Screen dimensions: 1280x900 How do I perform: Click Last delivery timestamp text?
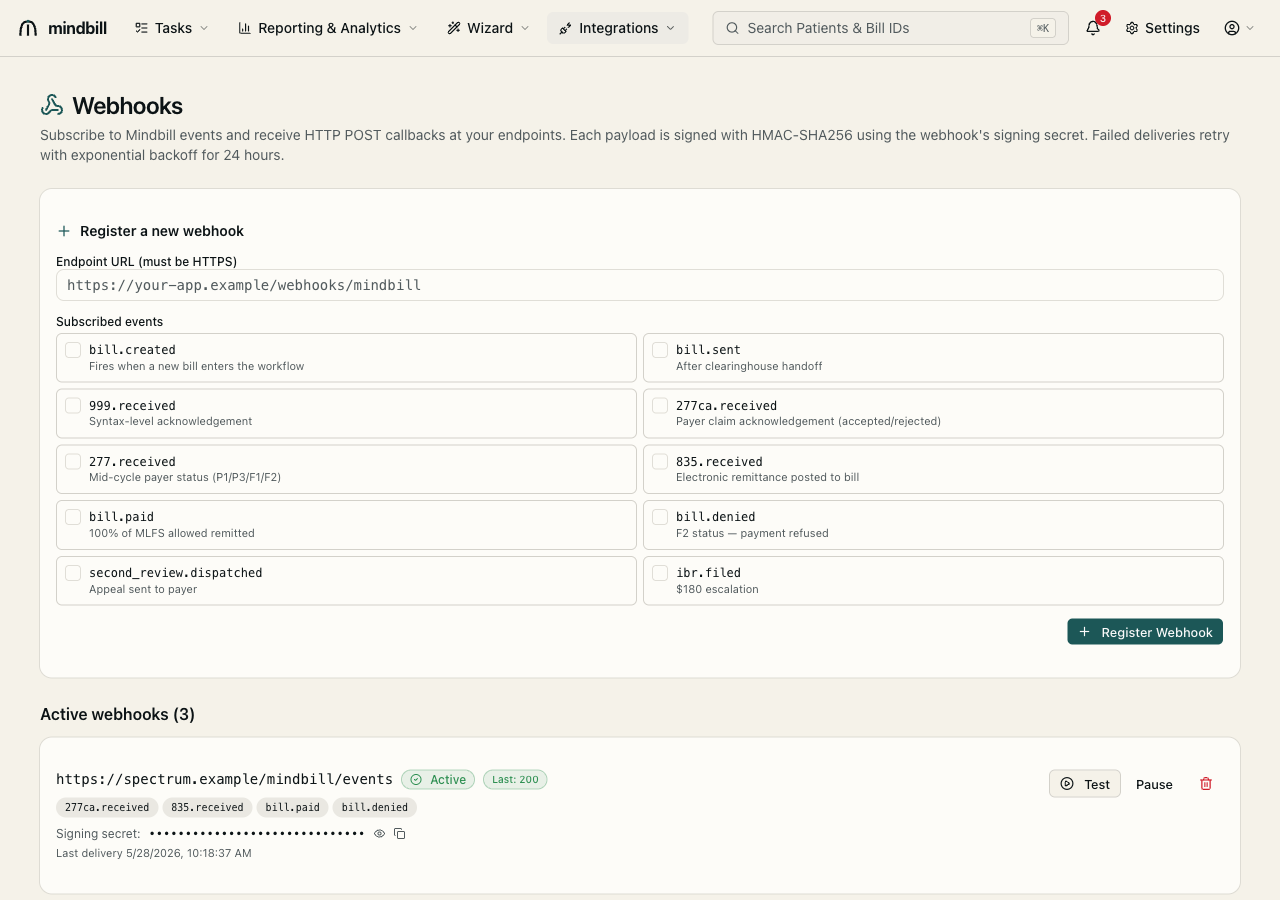click(154, 853)
